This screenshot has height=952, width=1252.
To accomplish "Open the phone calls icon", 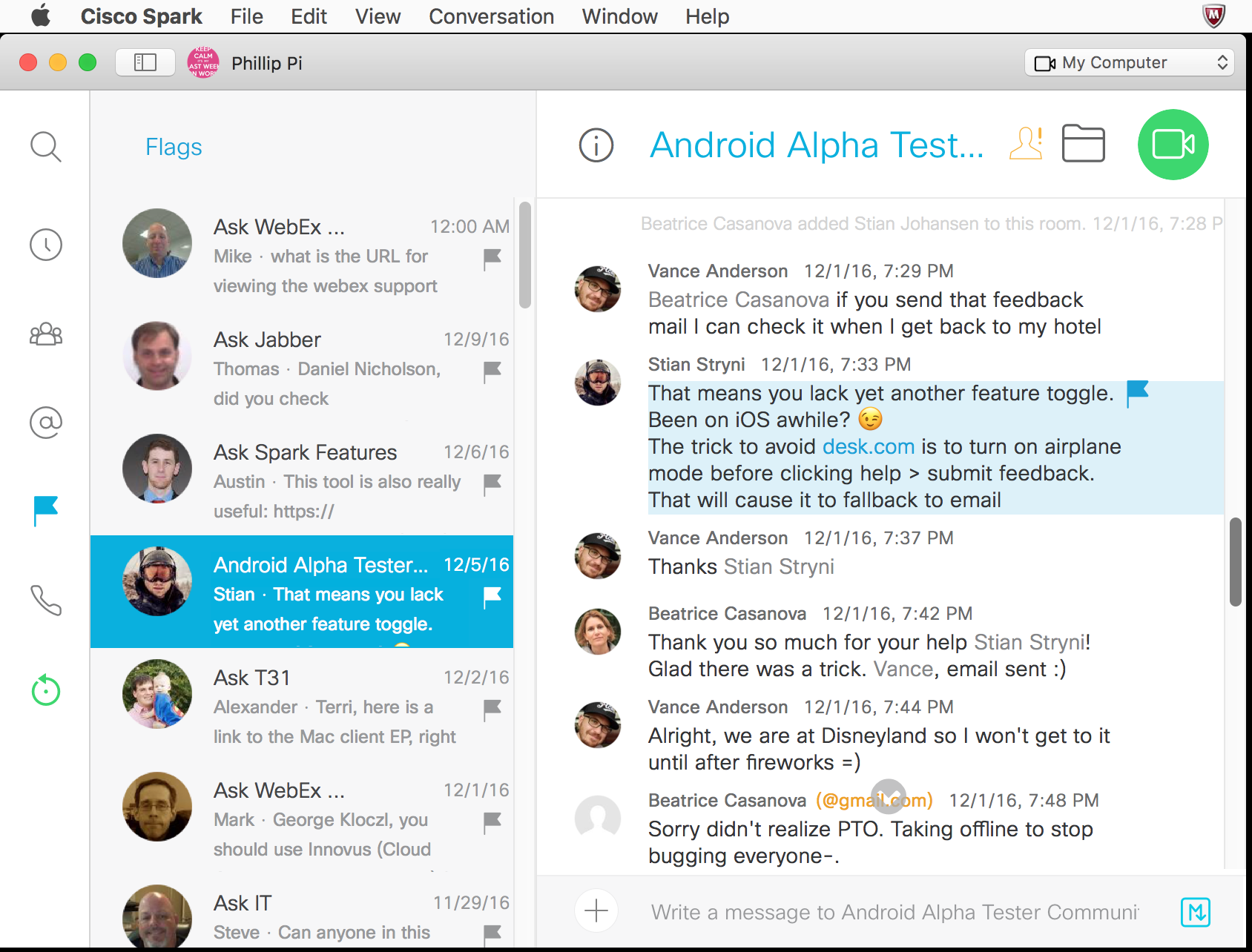I will (45, 600).
